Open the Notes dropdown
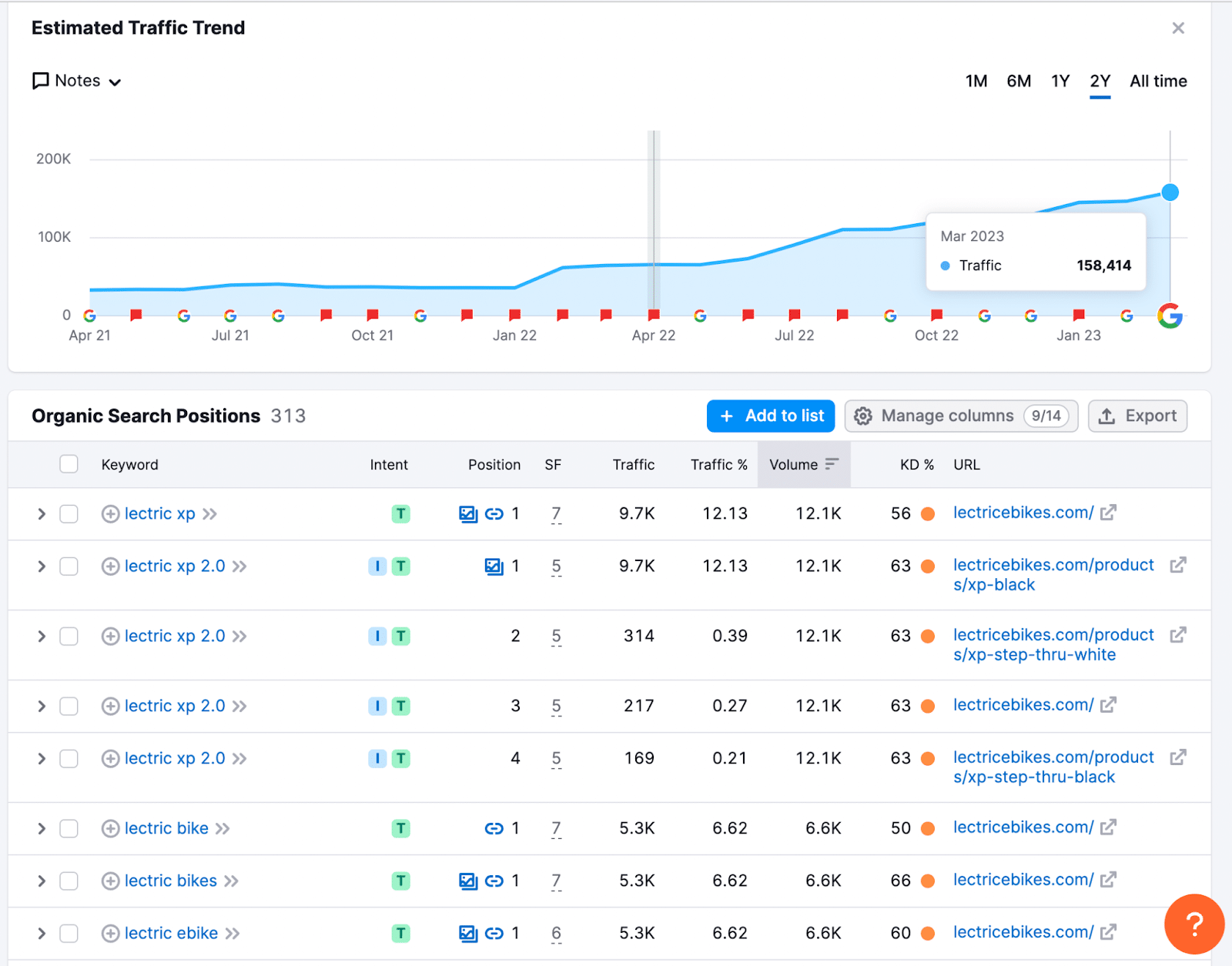This screenshot has height=966, width=1232. pyautogui.click(x=76, y=81)
